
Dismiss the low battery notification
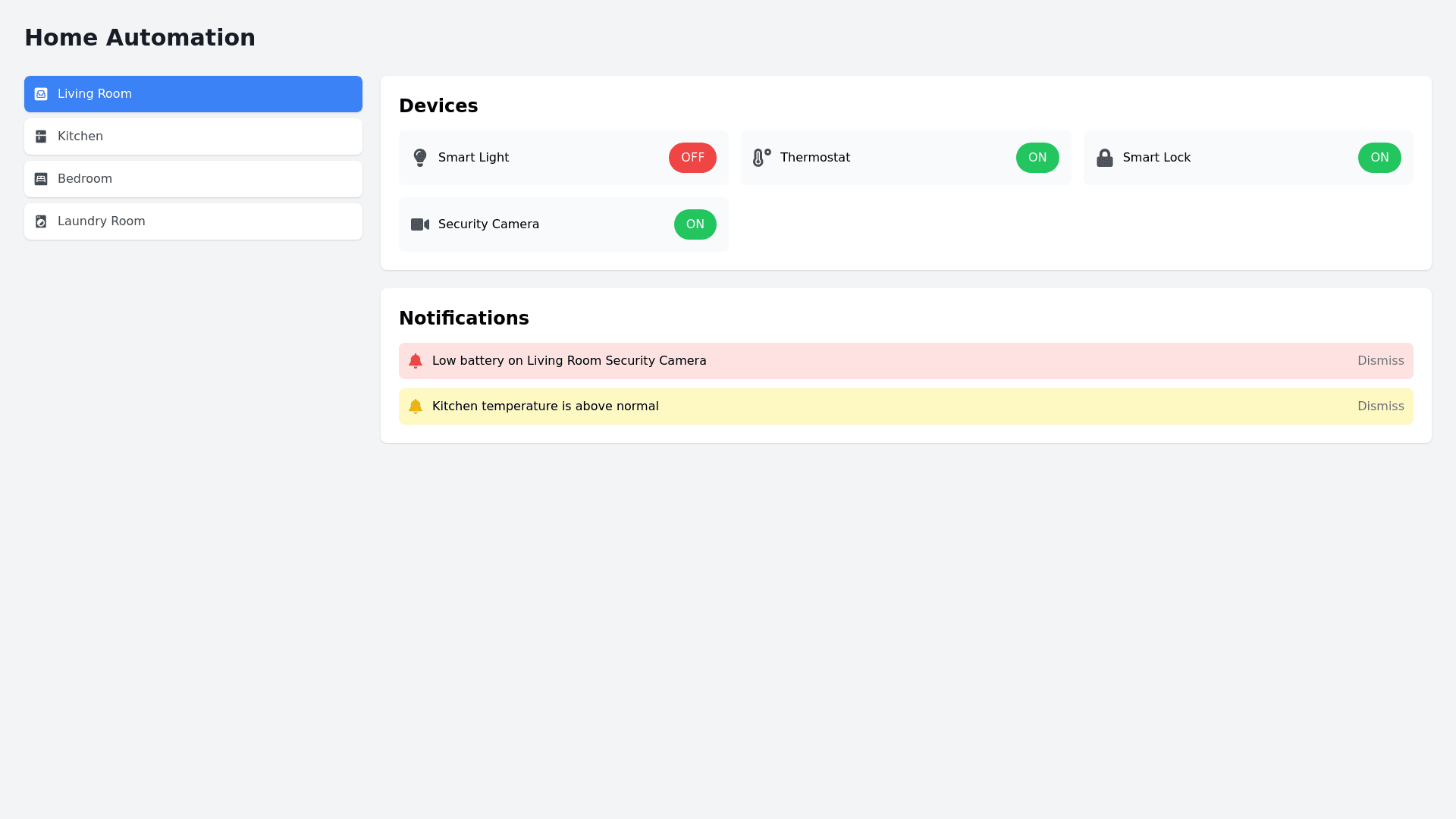pyautogui.click(x=1380, y=361)
